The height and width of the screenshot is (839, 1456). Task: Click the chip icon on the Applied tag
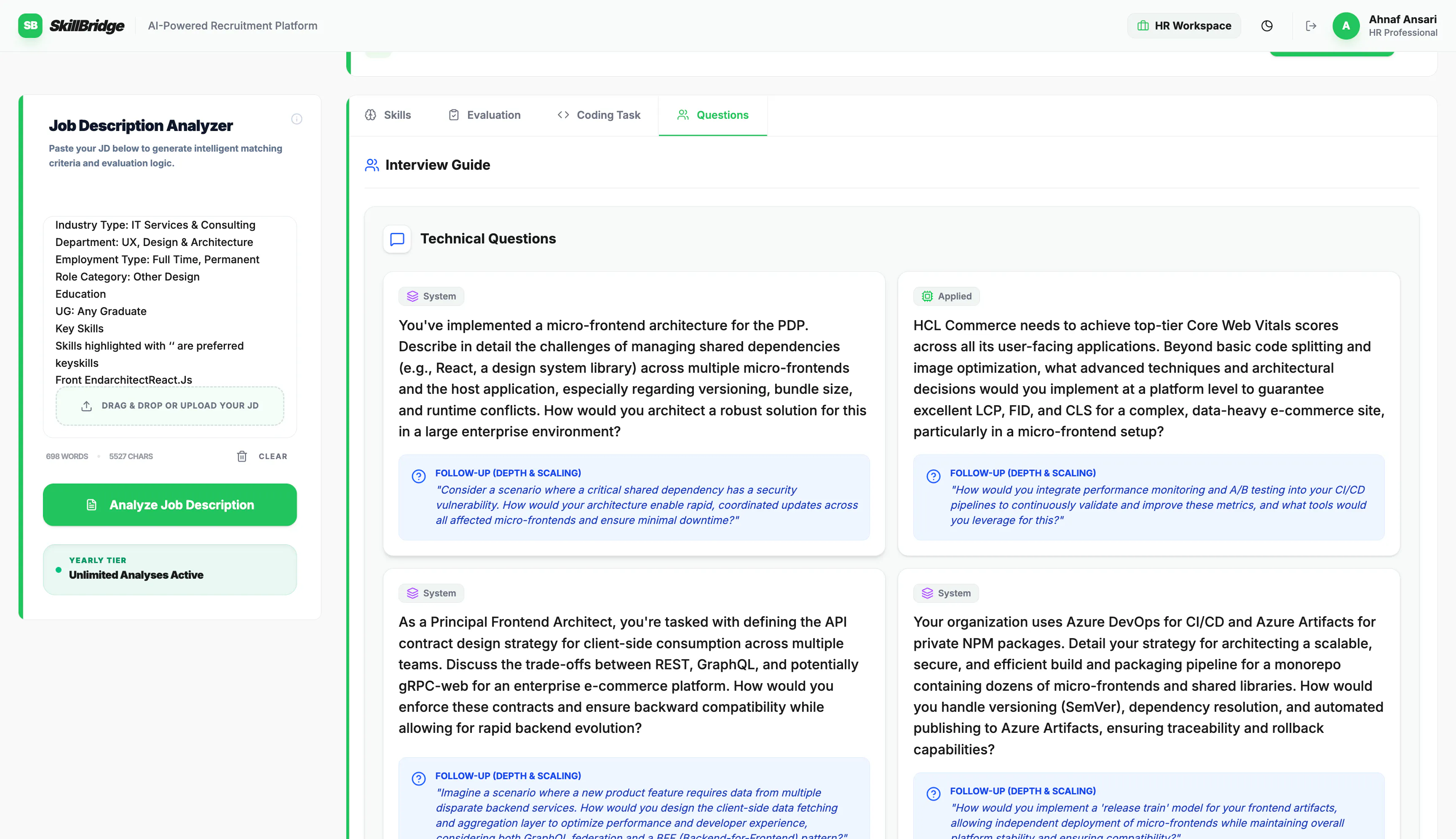[x=927, y=296]
